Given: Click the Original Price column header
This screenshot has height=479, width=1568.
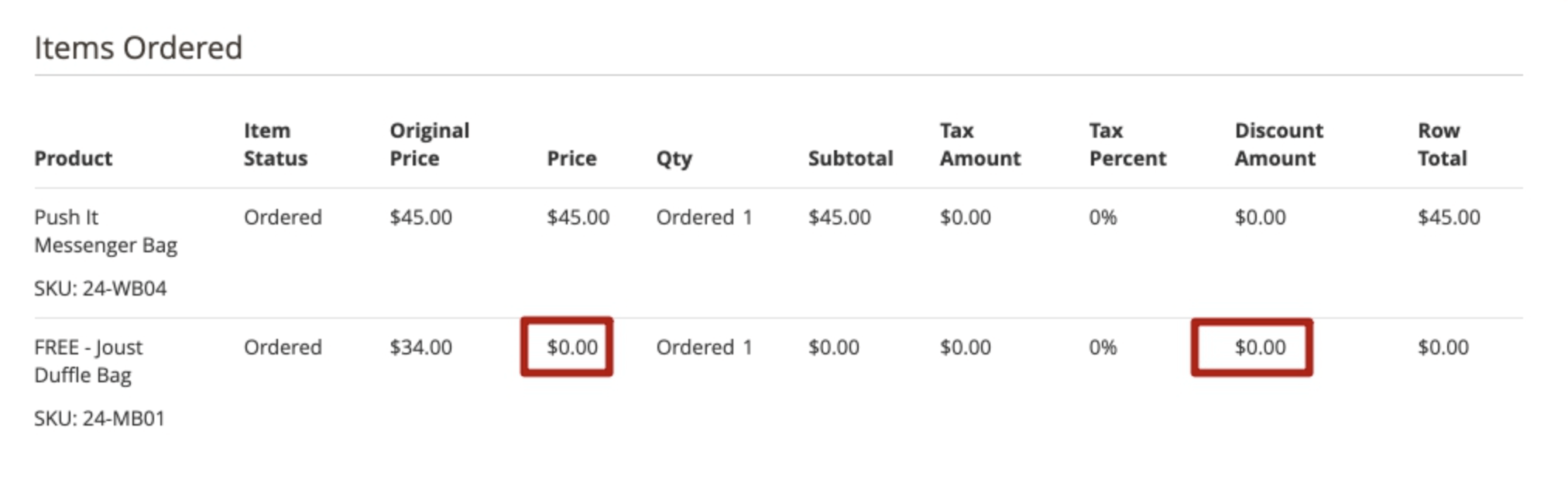Looking at the screenshot, I should [x=429, y=145].
